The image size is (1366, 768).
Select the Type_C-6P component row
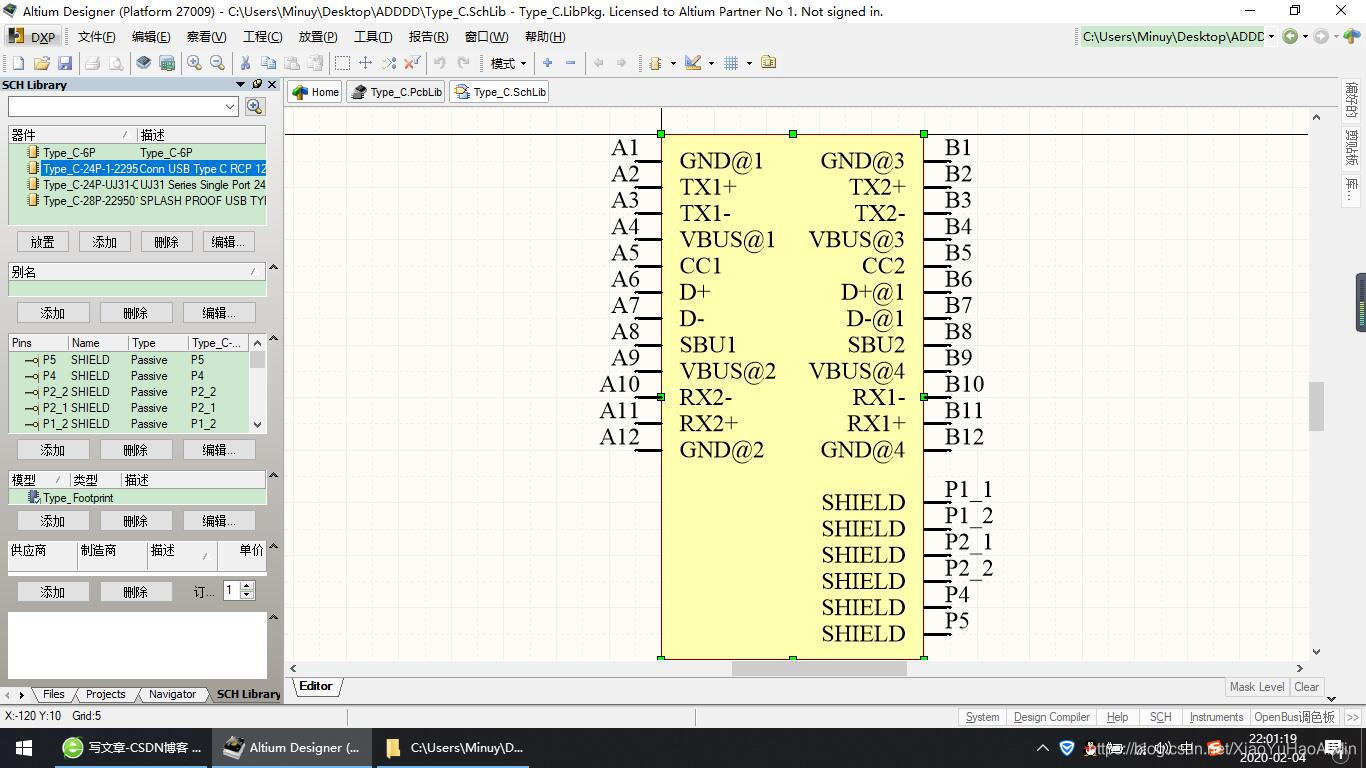click(138, 153)
